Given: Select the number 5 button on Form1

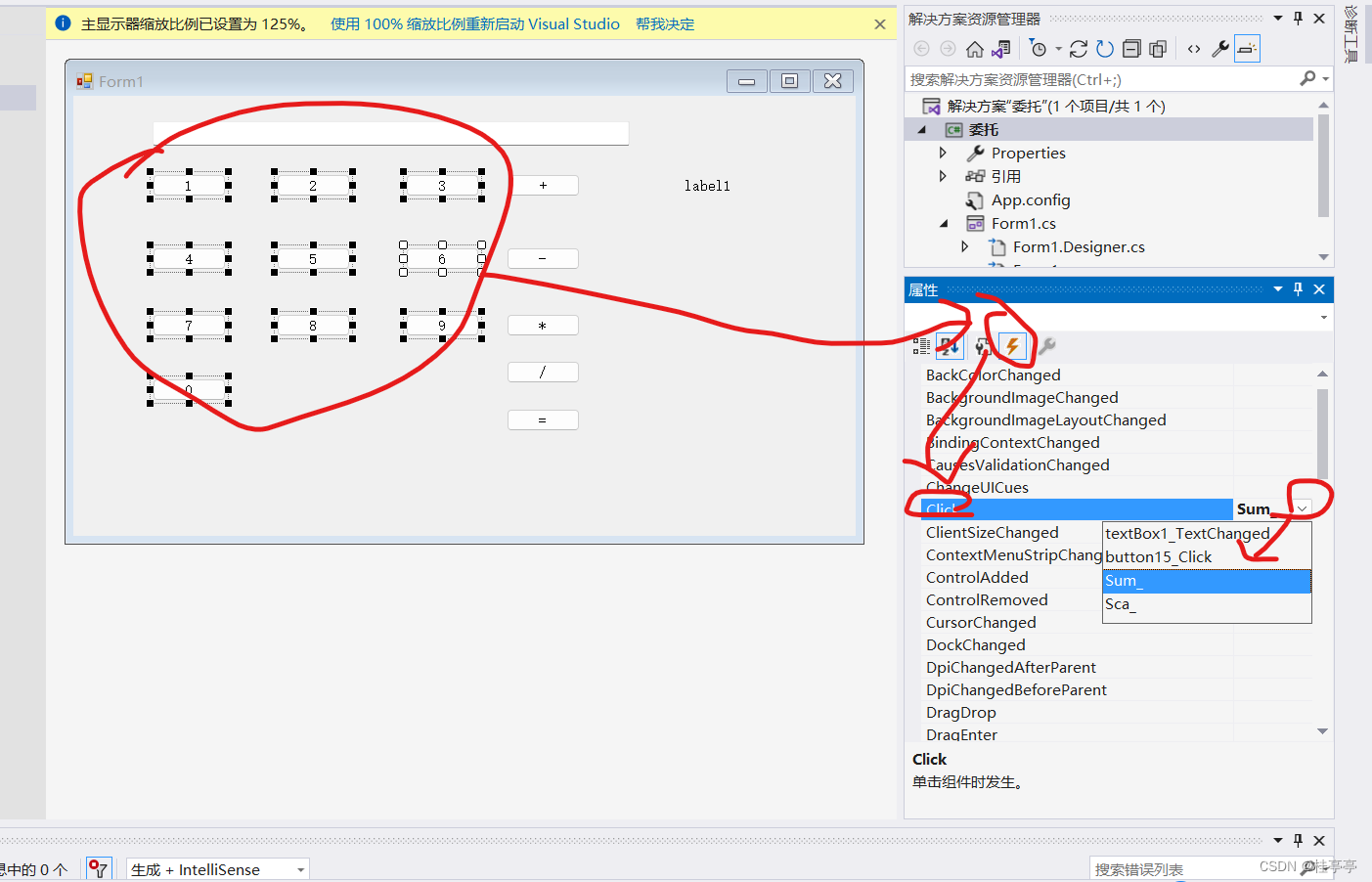Looking at the screenshot, I should click(x=313, y=259).
